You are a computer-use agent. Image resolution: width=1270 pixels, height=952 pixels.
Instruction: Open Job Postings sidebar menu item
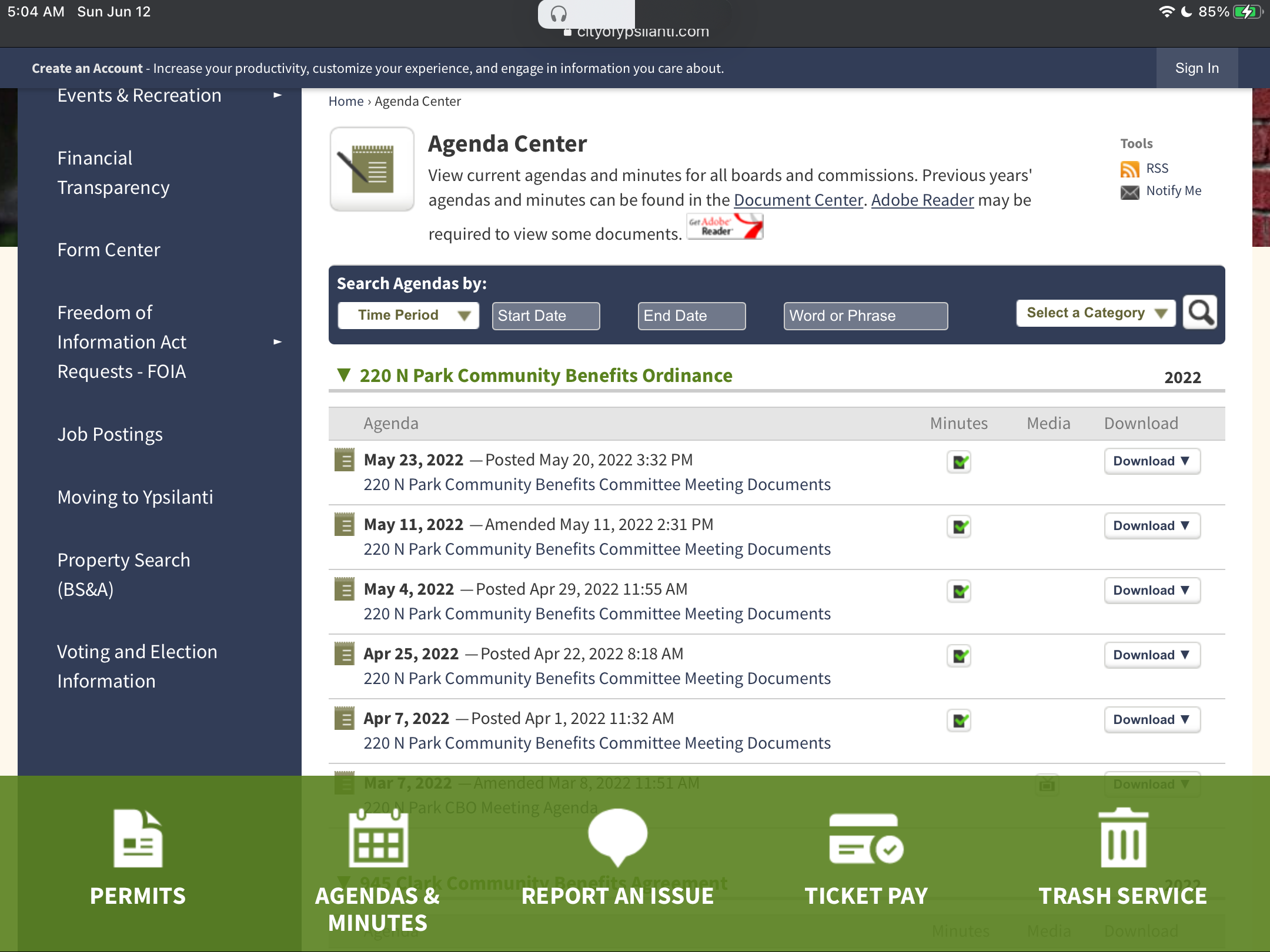coord(110,434)
